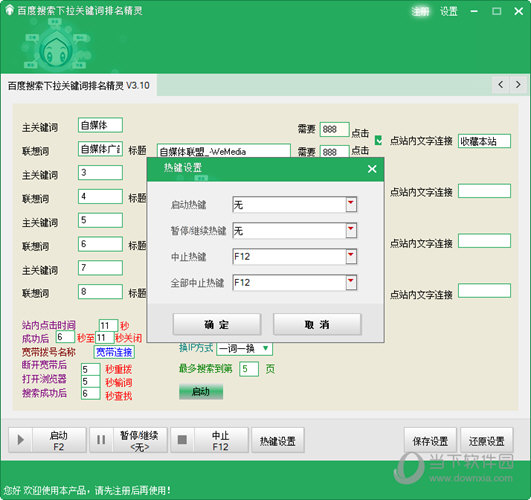The height and width of the screenshot is (500, 531).
Task: Click the 秒至 field containing 11
Action: pos(105,337)
